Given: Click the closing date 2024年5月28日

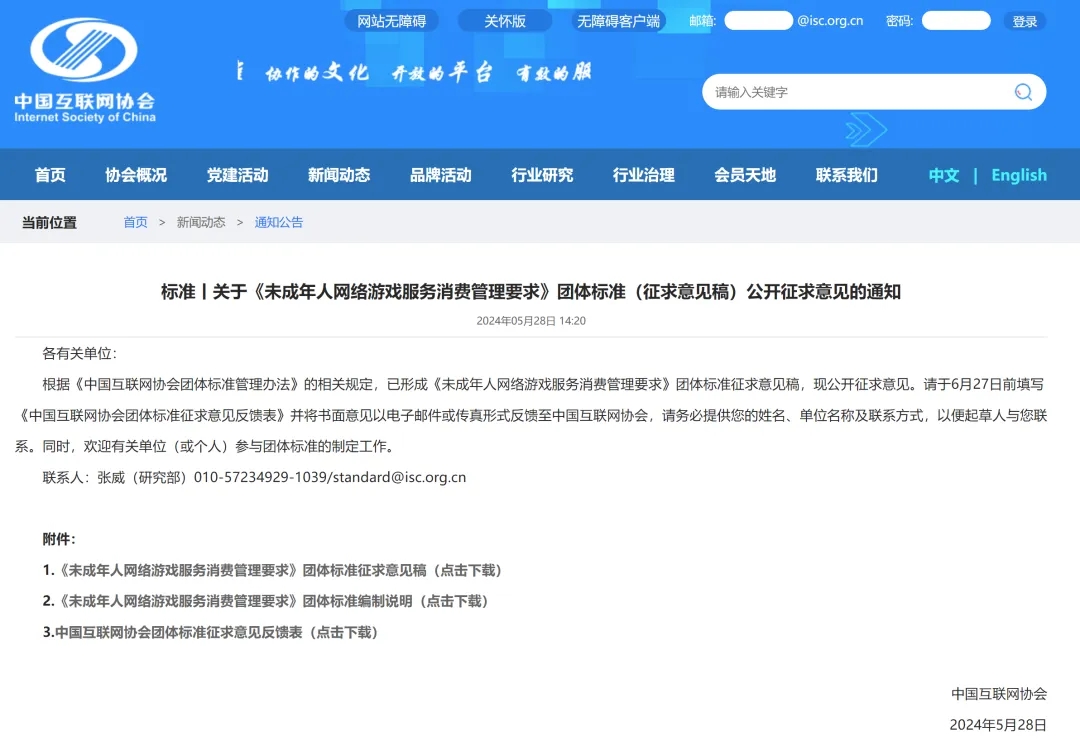Looking at the screenshot, I should click(998, 725).
